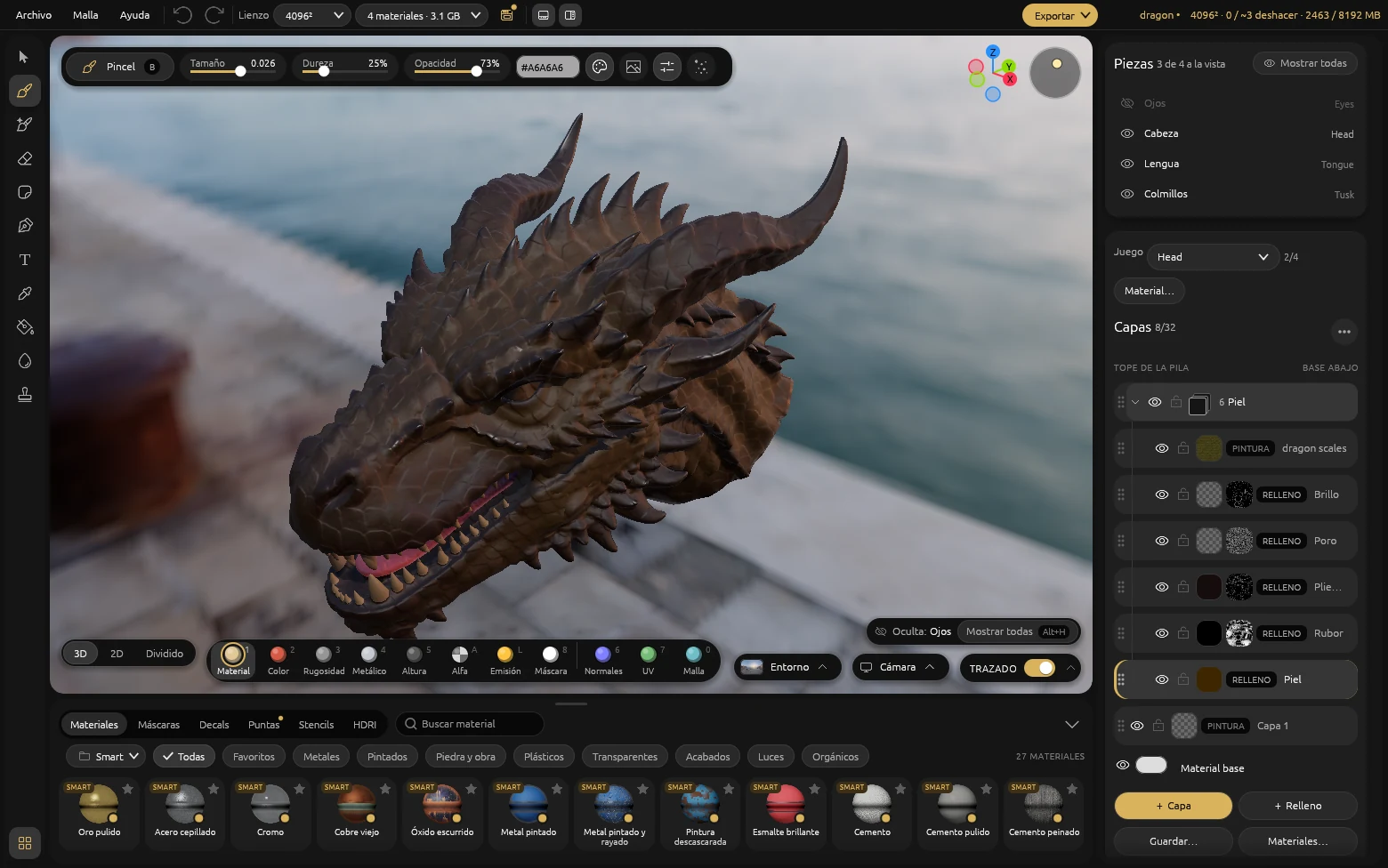Click the Opacidad slider handle
1388x868 pixels.
coord(477,71)
